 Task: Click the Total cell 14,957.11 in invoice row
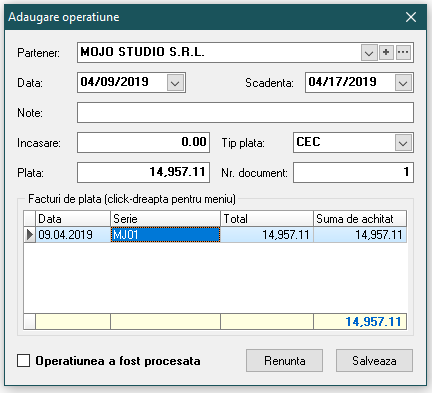coord(267,235)
